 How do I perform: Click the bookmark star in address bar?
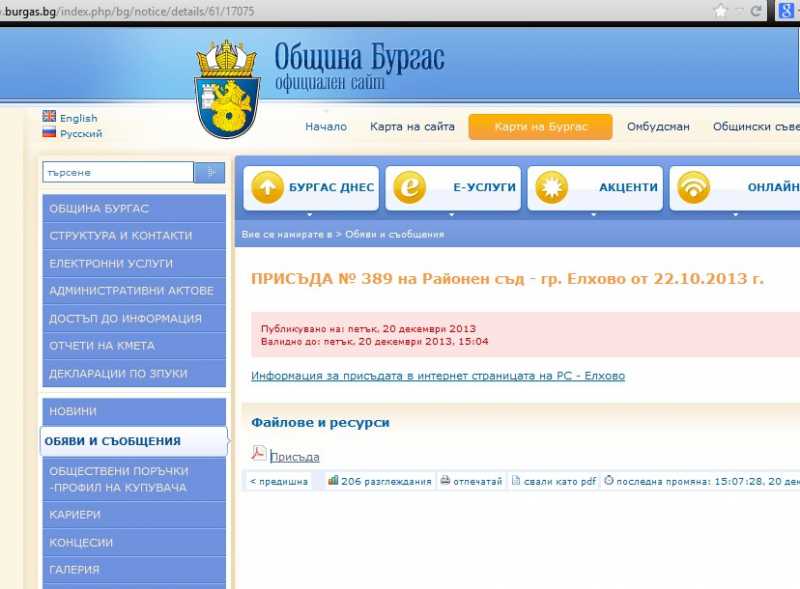click(720, 11)
